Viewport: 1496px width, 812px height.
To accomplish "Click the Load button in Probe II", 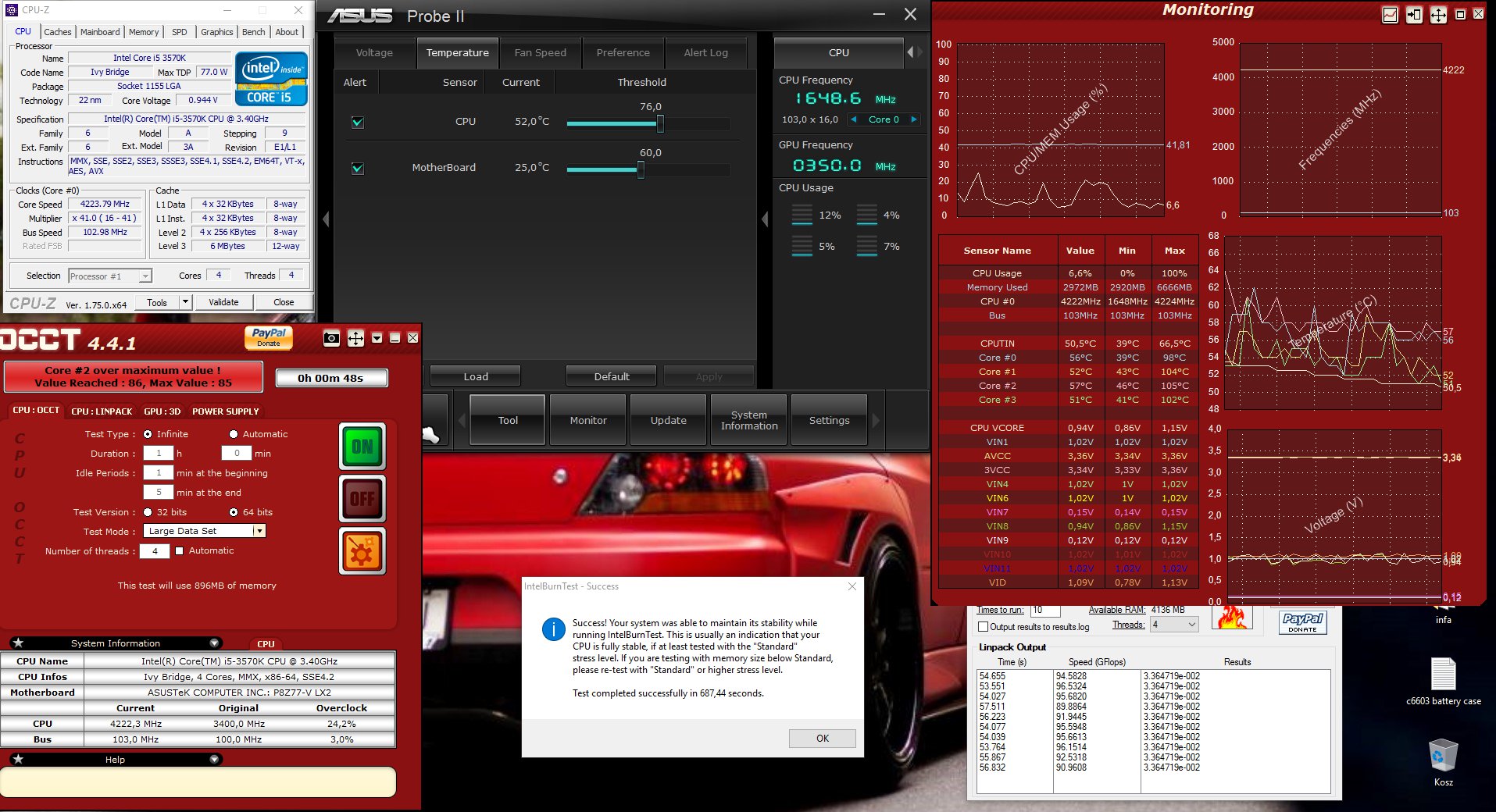I will (476, 376).
